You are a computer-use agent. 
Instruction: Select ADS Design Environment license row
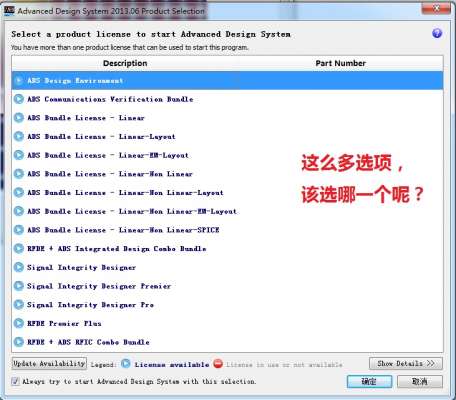pyautogui.click(x=227, y=80)
